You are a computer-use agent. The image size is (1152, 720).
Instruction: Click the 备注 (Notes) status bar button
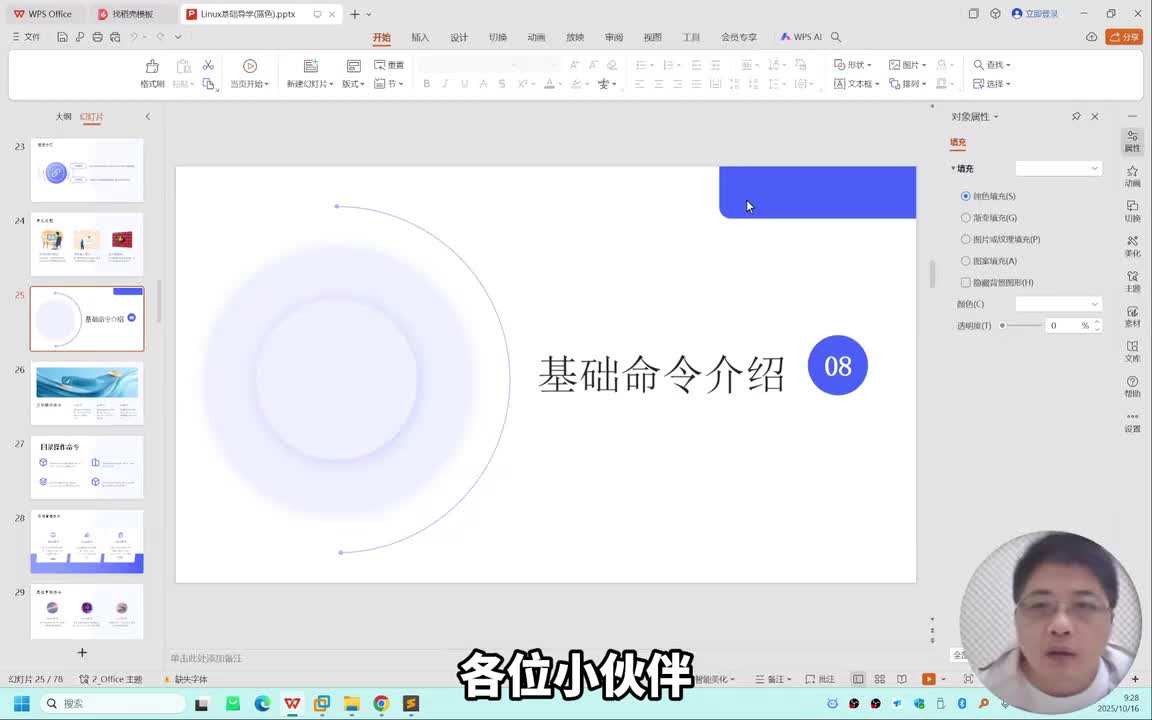pyautogui.click(x=774, y=679)
